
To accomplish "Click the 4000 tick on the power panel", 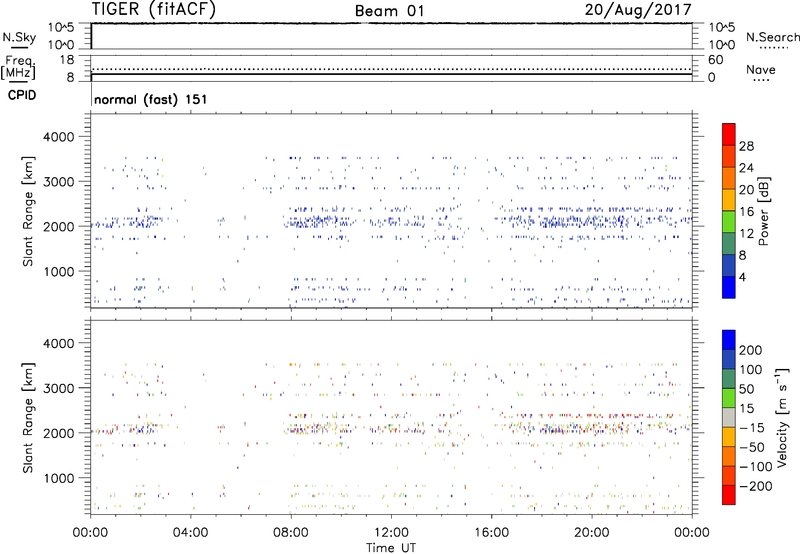I will click(58, 137).
